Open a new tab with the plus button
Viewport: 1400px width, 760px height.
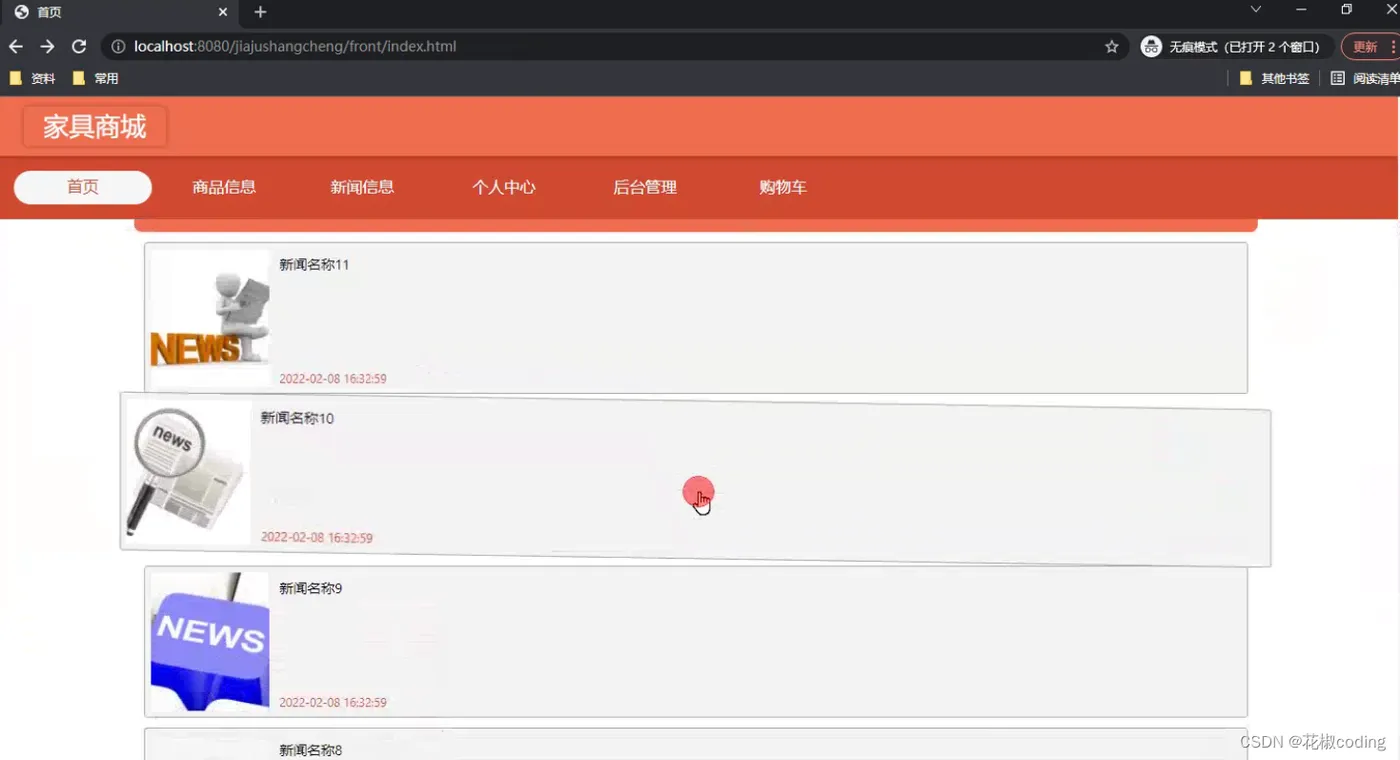260,12
